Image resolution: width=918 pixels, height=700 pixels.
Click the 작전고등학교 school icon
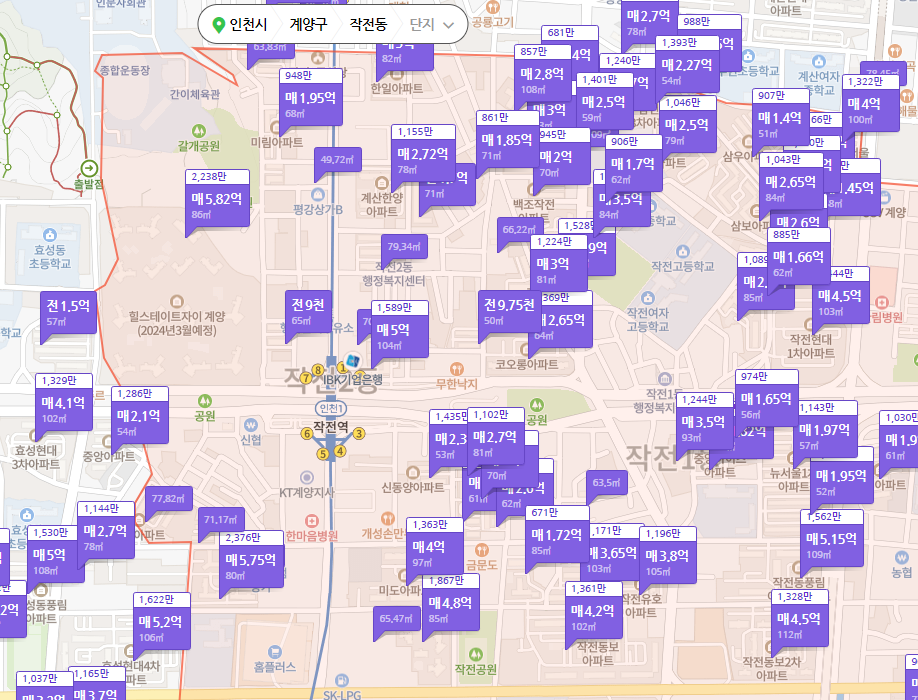[x=683, y=252]
